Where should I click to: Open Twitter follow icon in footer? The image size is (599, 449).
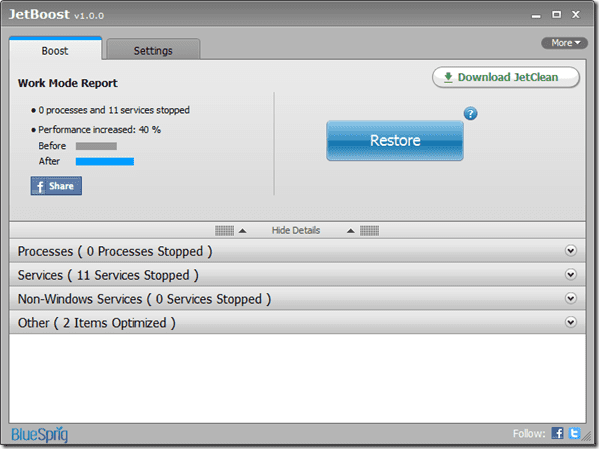[x=574, y=433]
